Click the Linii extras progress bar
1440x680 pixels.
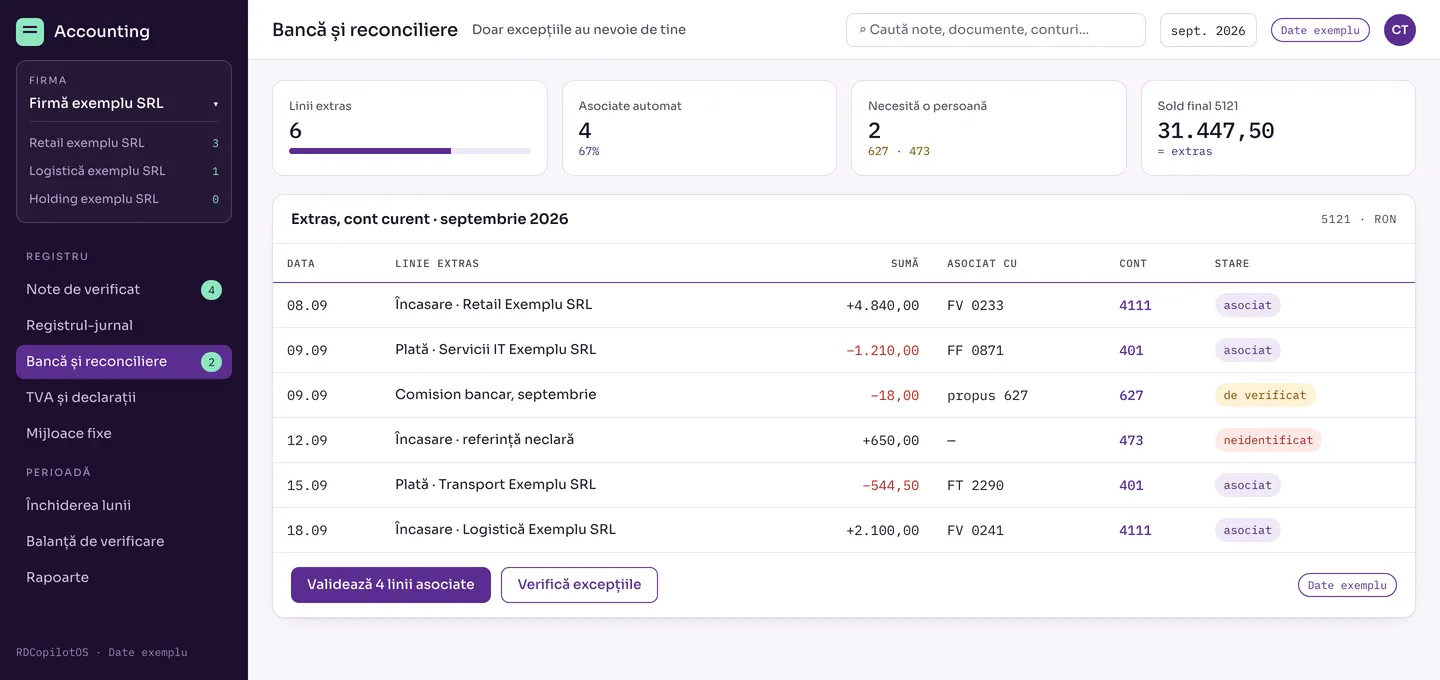410,151
